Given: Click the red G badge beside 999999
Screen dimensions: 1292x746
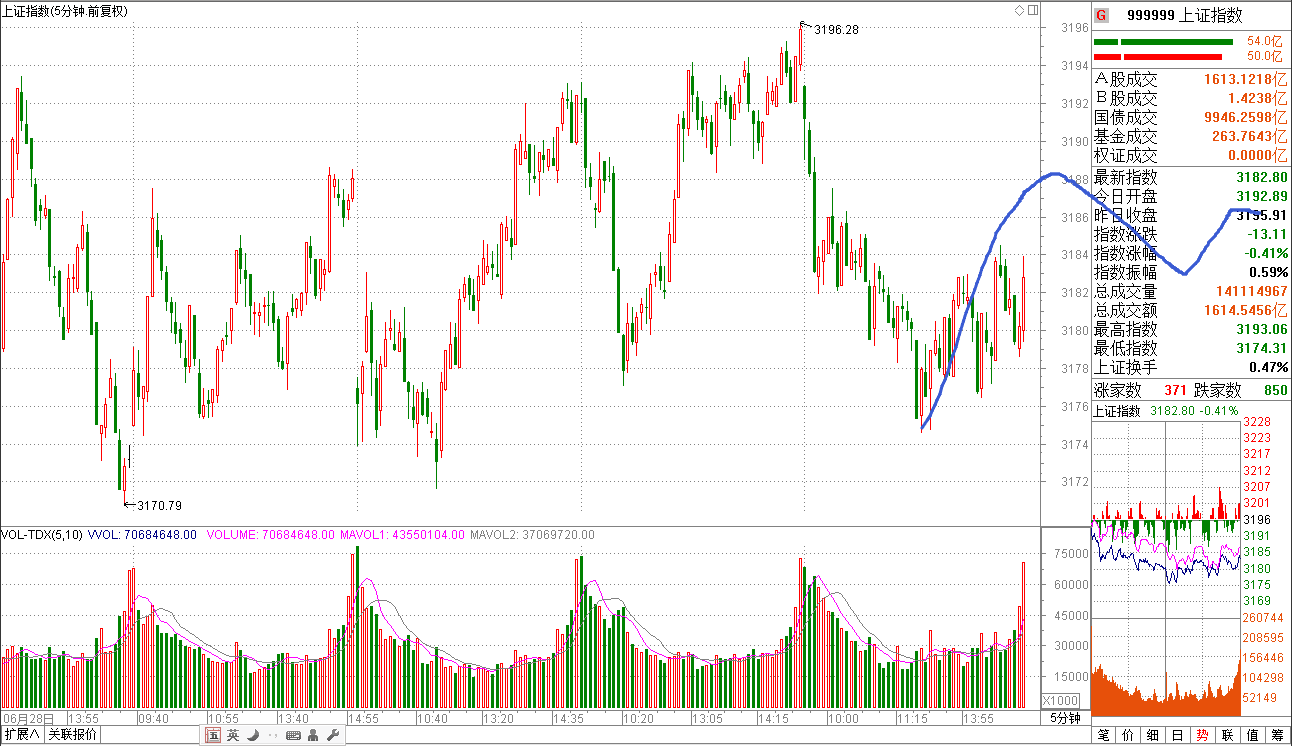Looking at the screenshot, I should pos(1101,15).
